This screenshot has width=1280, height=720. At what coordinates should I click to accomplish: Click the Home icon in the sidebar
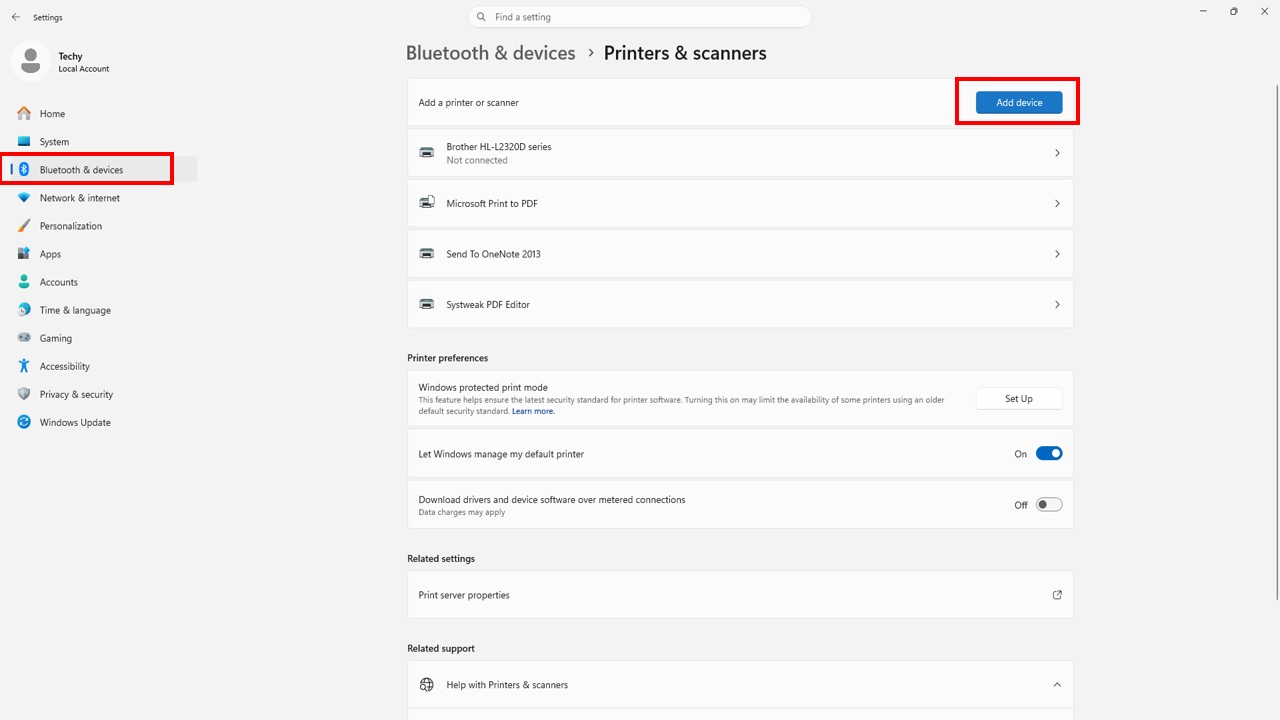pyautogui.click(x=24, y=114)
